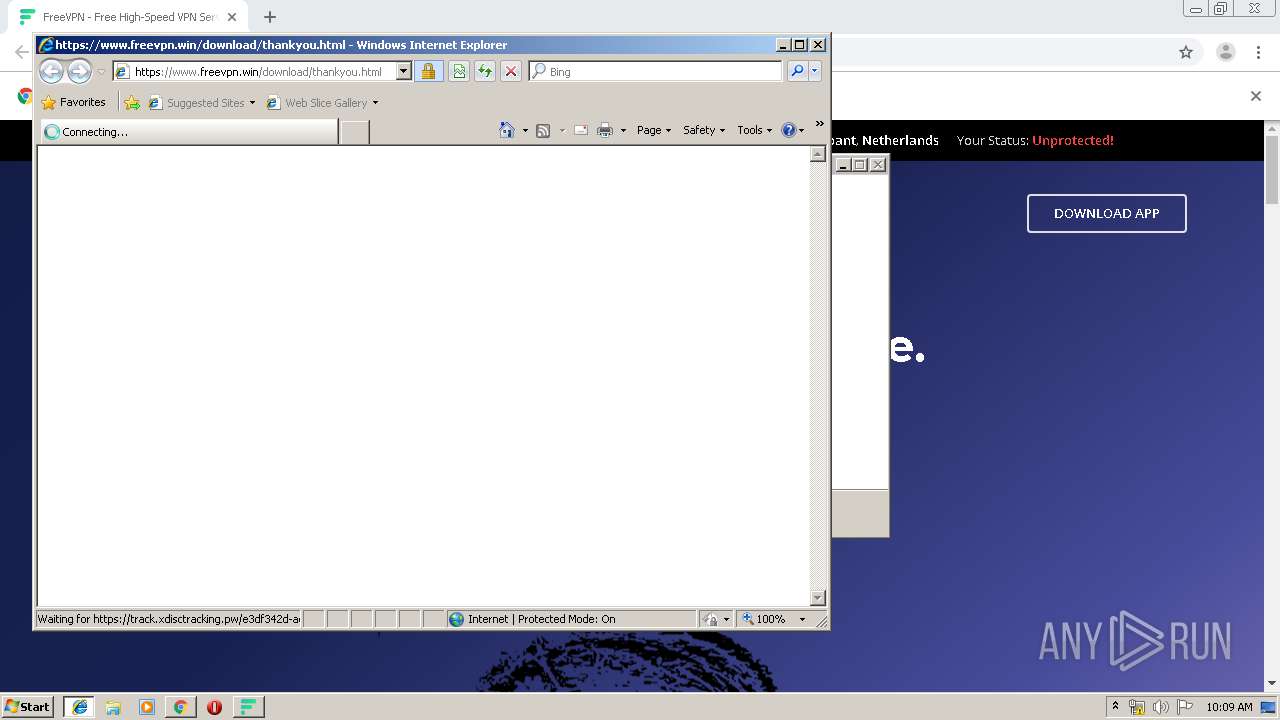The width and height of the screenshot is (1280, 720).
Task: Click Chrome back arrow
Action: pos(21,52)
